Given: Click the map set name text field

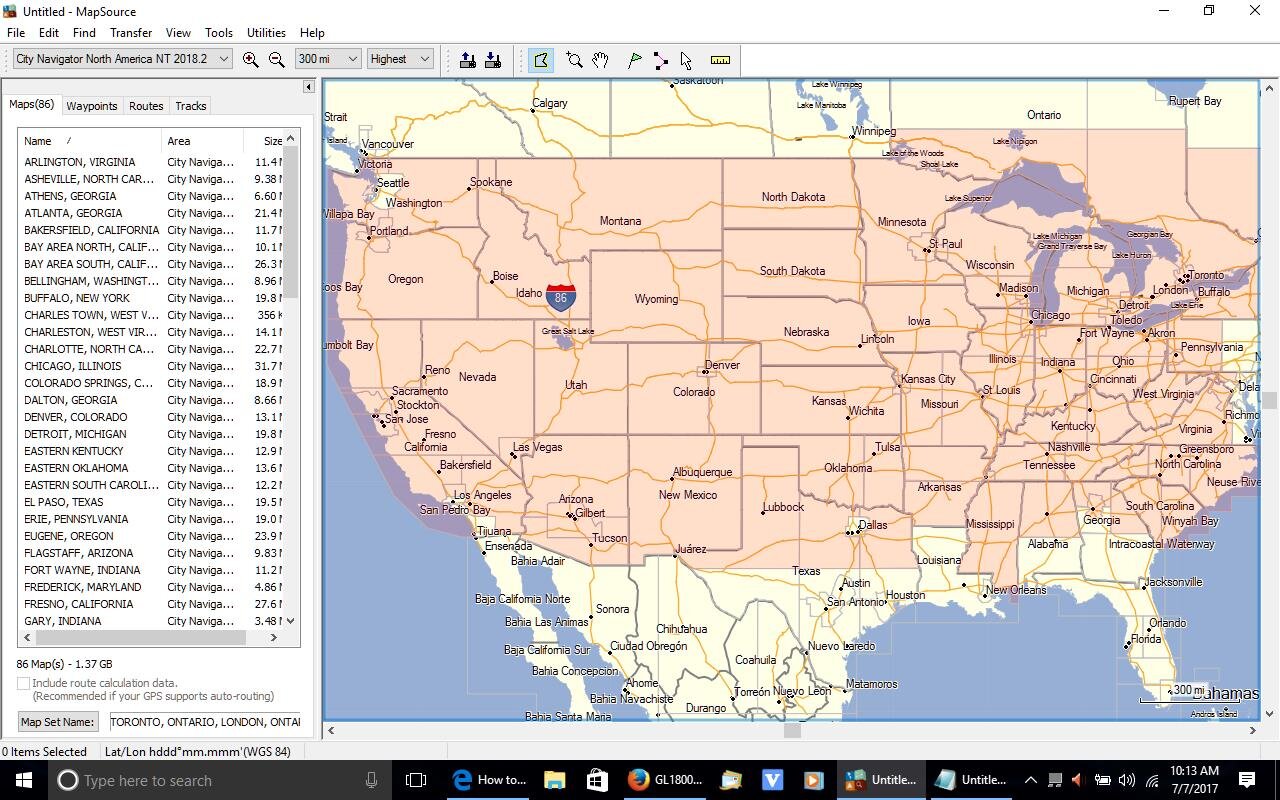Looking at the screenshot, I should 205,721.
